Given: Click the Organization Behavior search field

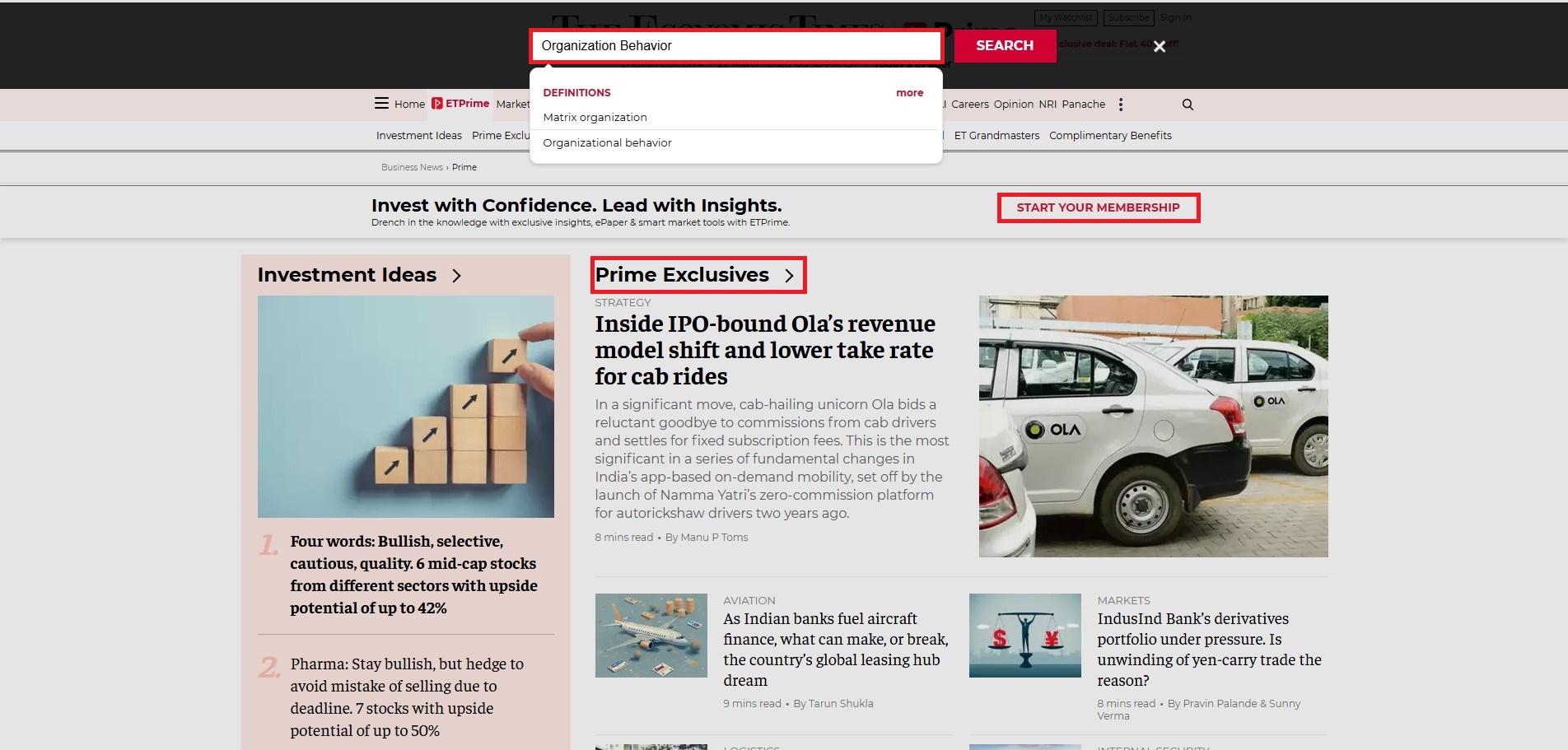Looking at the screenshot, I should click(735, 46).
